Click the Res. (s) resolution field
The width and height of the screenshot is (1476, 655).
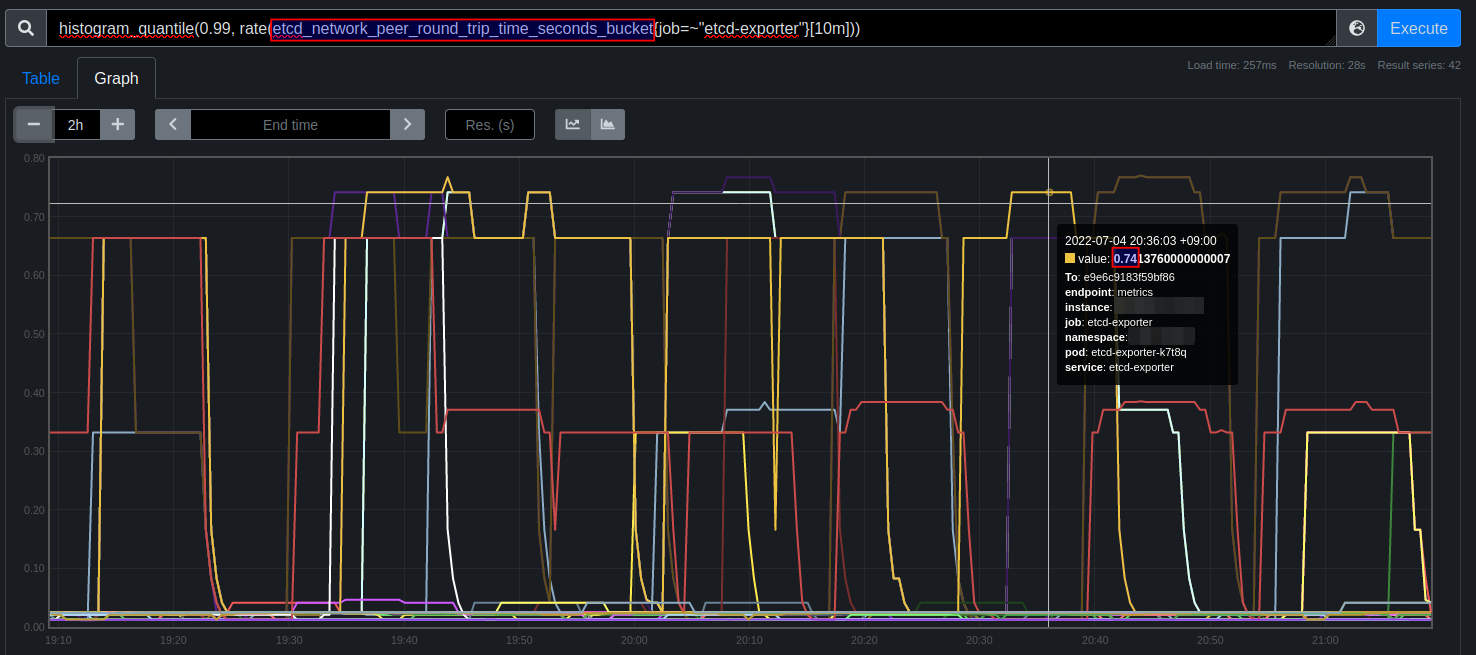(490, 124)
